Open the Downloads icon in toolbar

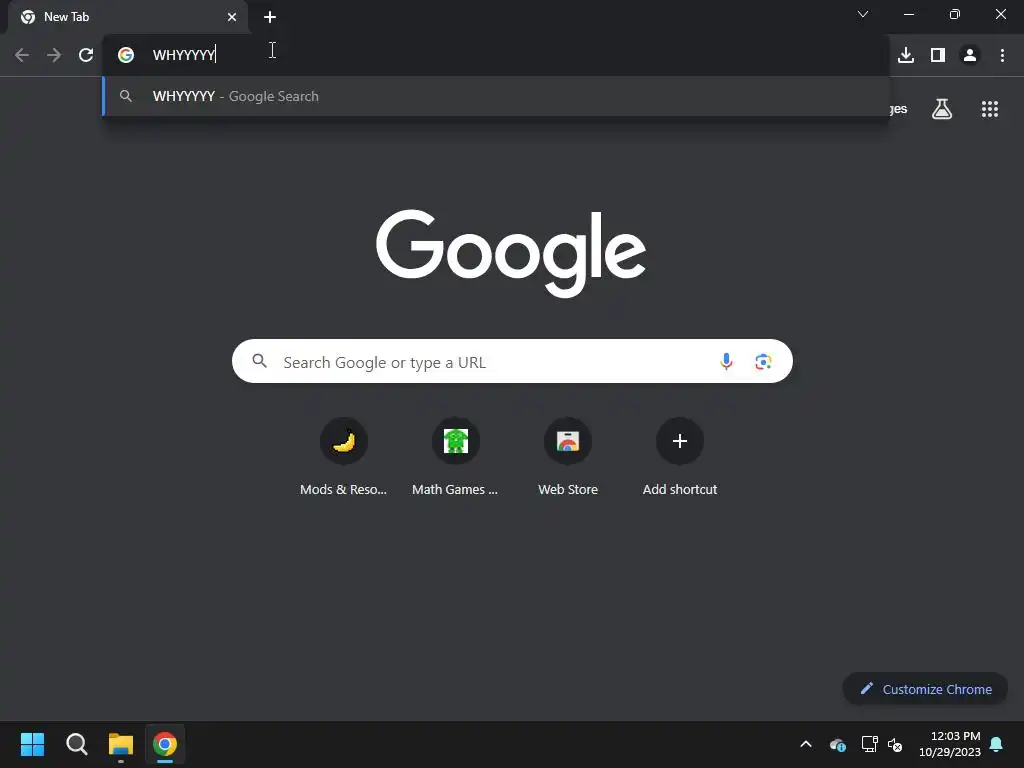click(x=906, y=55)
